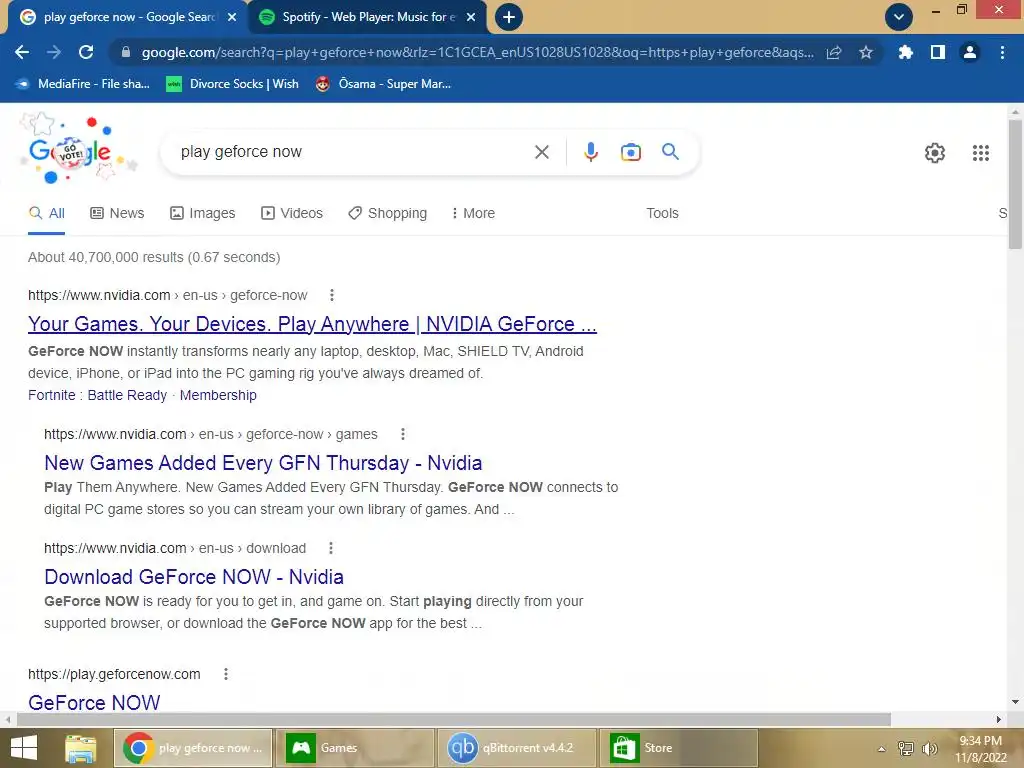Open options for the geforce-now games result

click(x=403, y=434)
